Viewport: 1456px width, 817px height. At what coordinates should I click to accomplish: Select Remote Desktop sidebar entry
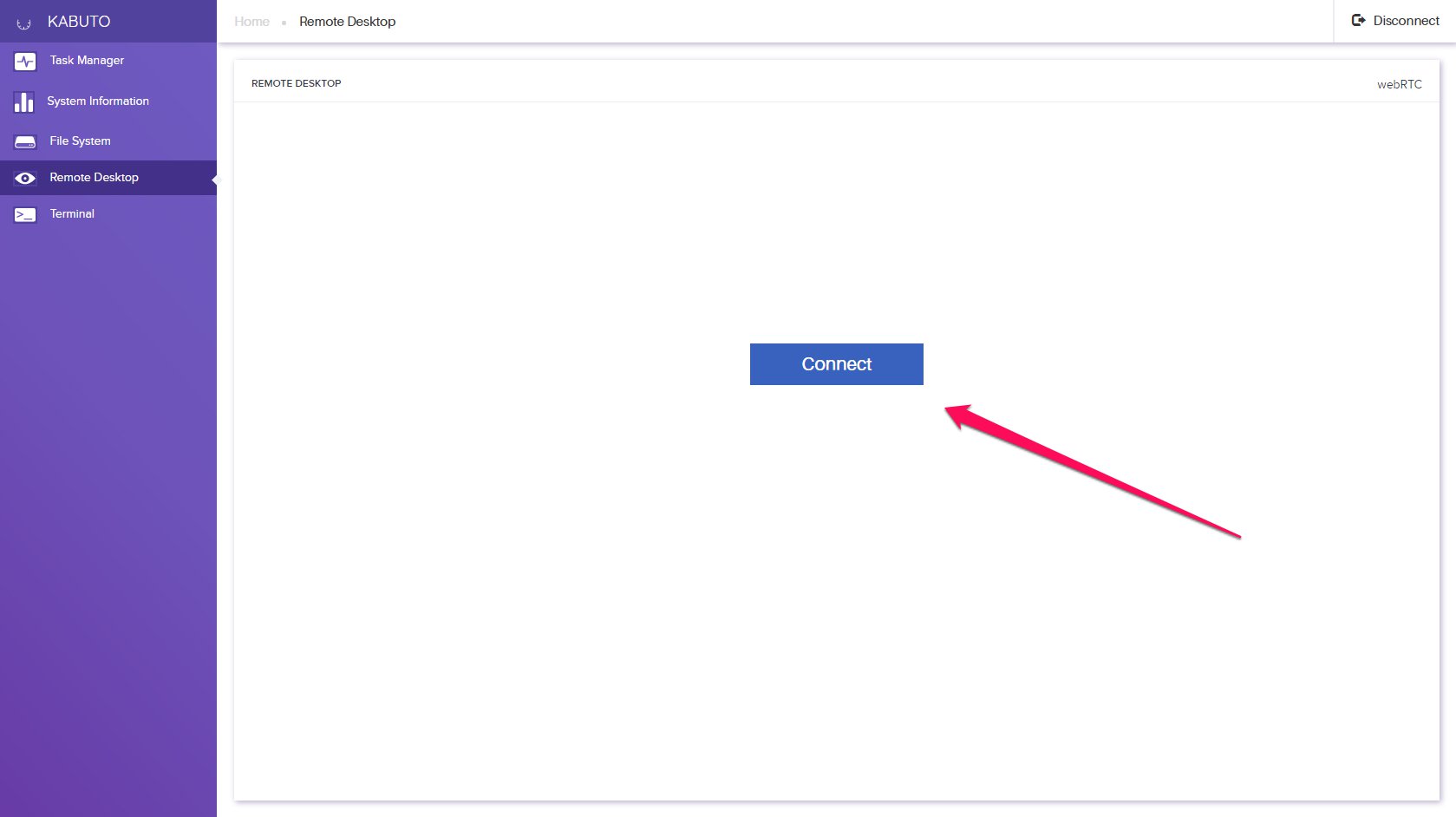108,178
